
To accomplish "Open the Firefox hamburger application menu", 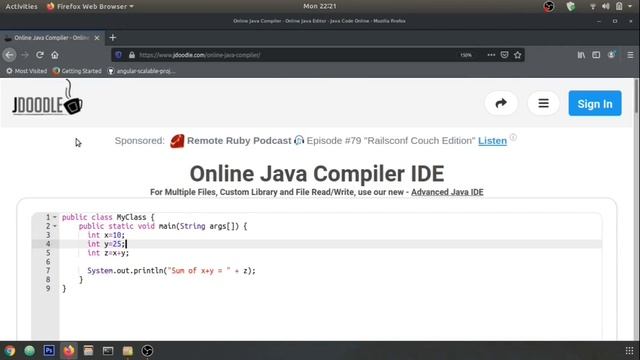I will (x=630, y=55).
